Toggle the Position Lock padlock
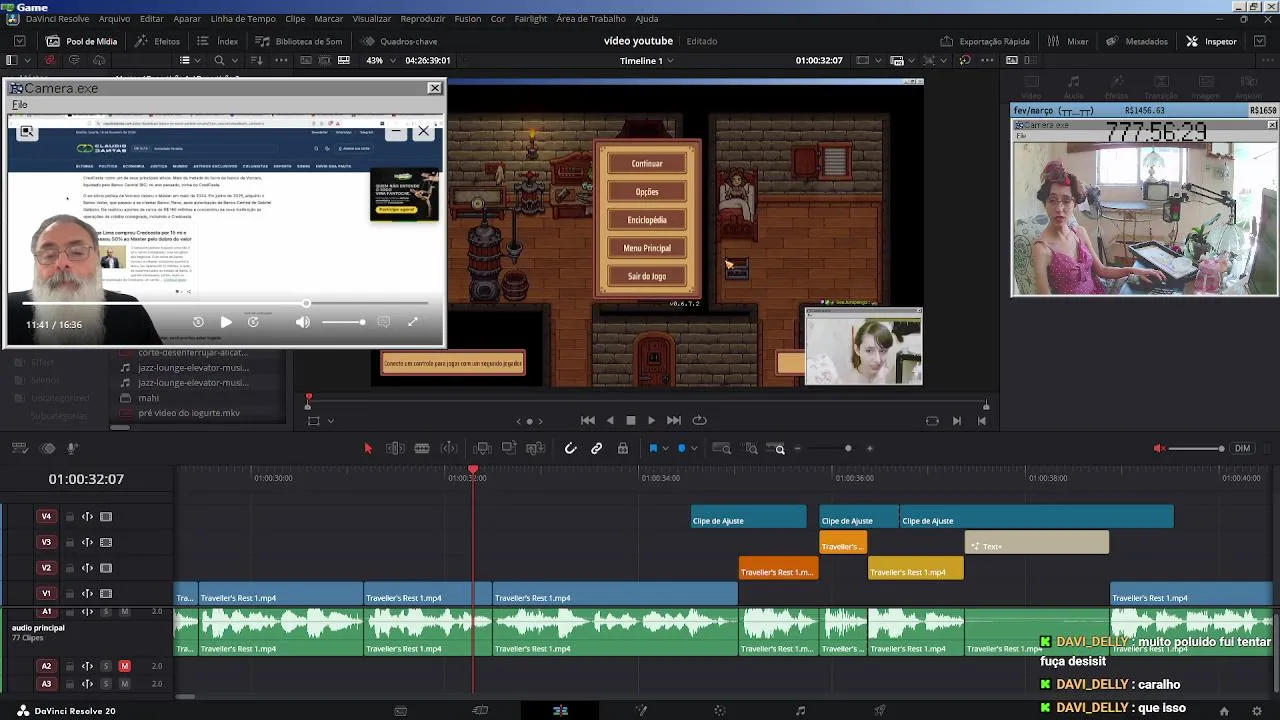Viewport: 1280px width, 720px height. pos(623,449)
